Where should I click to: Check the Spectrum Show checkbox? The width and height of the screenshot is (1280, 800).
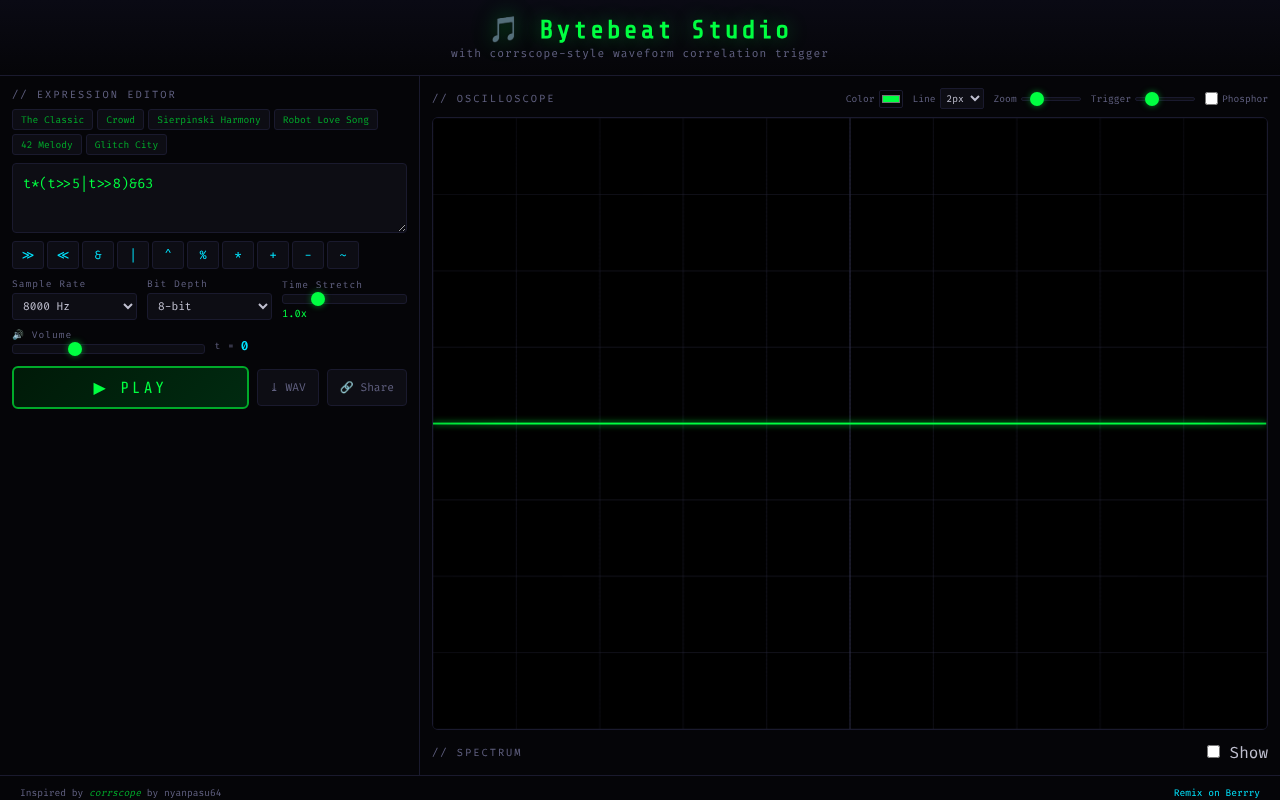pos(1213,751)
